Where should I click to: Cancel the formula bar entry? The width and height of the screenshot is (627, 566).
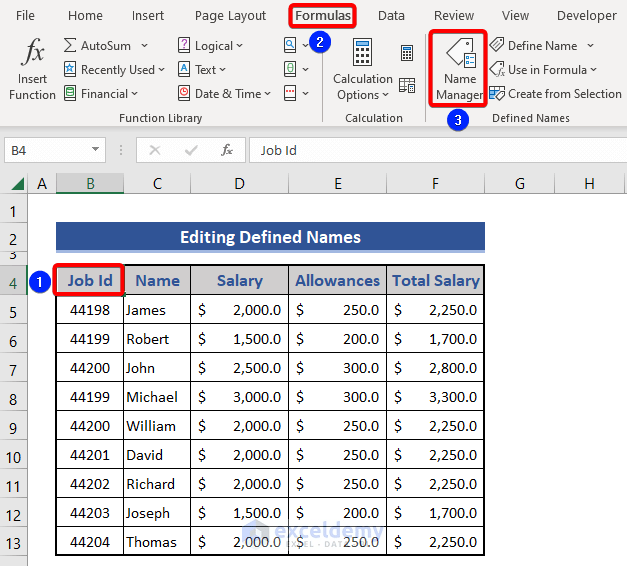click(x=154, y=150)
